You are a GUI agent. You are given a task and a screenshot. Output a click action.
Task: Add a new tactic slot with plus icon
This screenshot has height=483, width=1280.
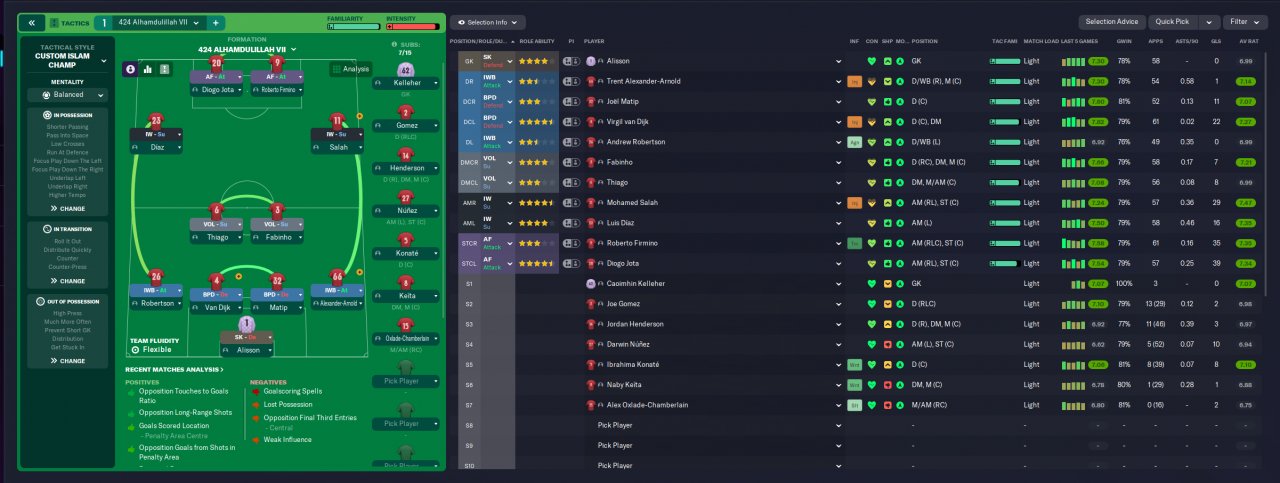pyautogui.click(x=217, y=22)
